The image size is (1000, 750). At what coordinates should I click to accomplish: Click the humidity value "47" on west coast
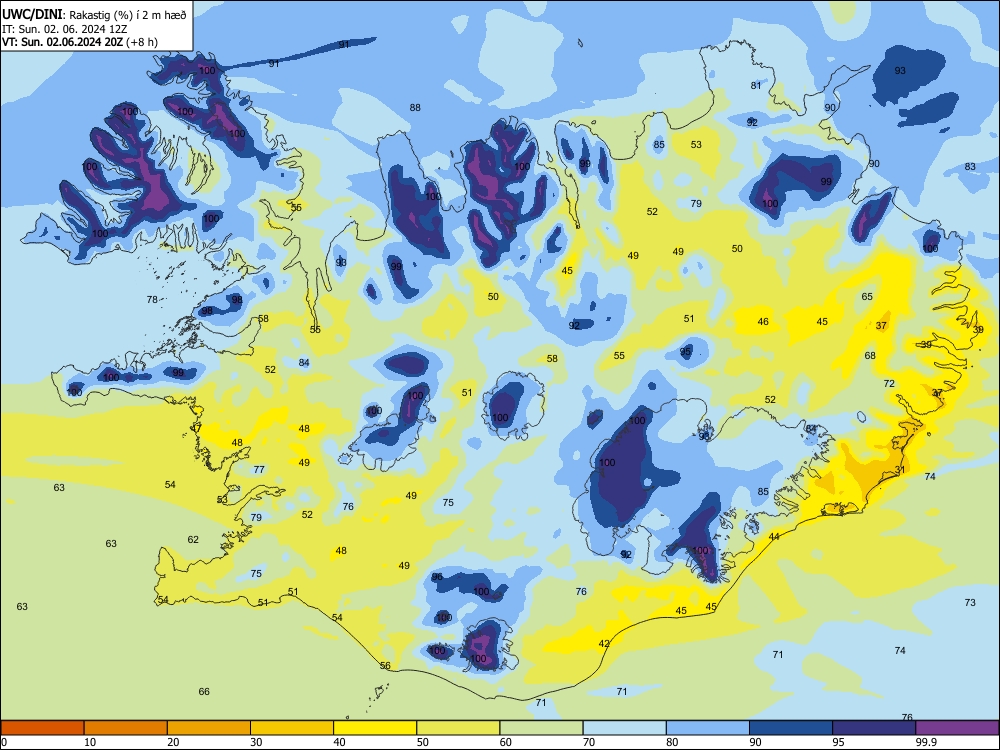tap(196, 429)
